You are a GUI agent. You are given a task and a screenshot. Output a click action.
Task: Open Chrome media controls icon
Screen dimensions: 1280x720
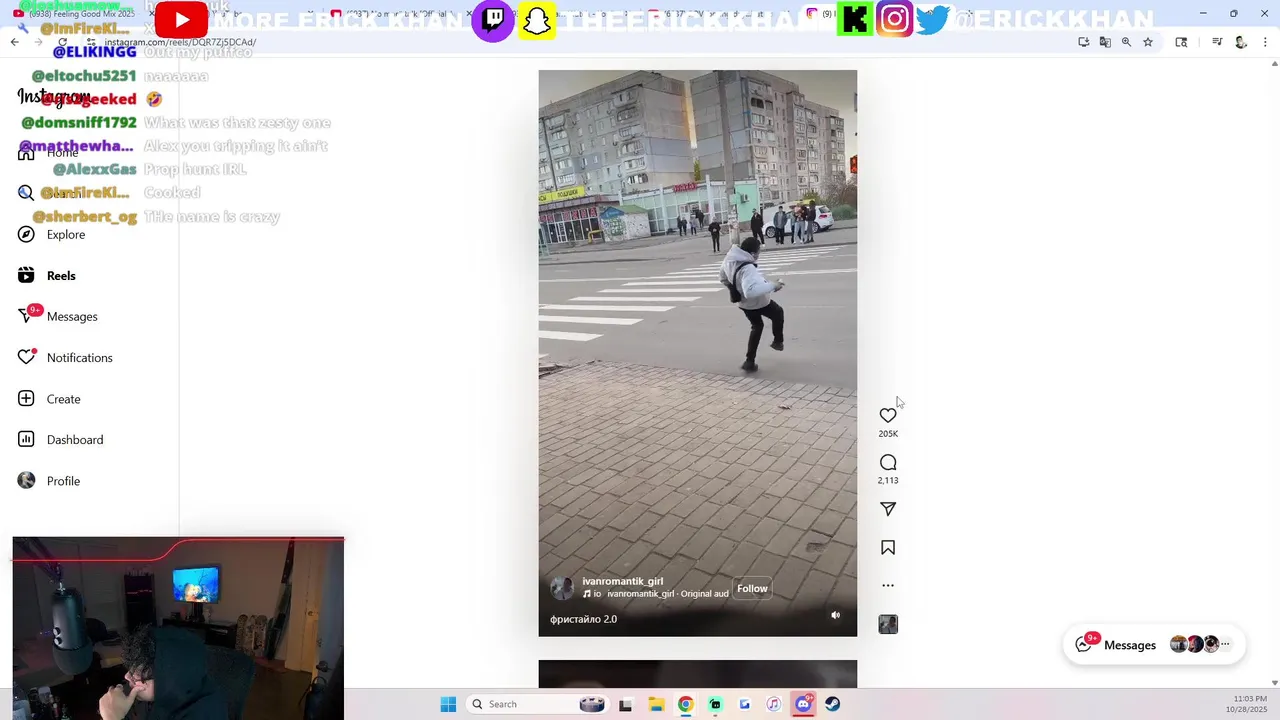click(1217, 42)
